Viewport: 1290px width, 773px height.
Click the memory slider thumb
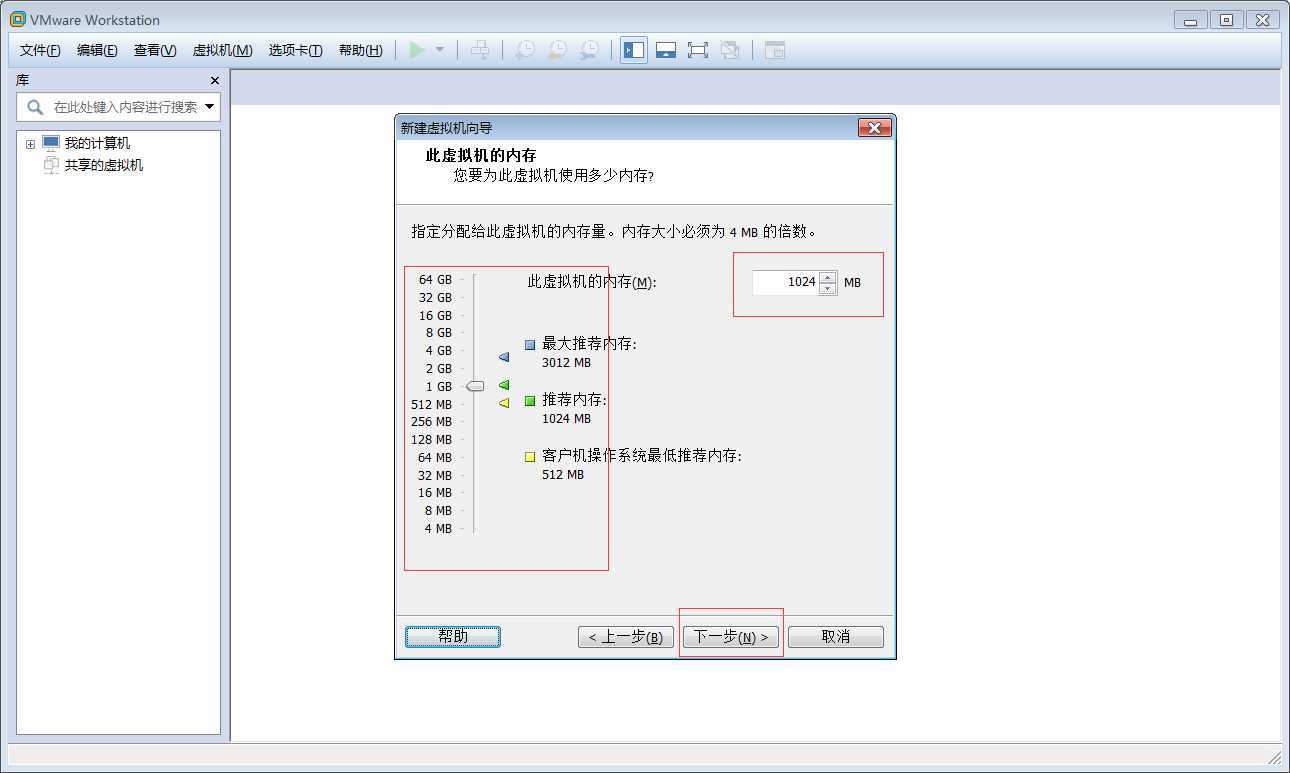click(475, 386)
